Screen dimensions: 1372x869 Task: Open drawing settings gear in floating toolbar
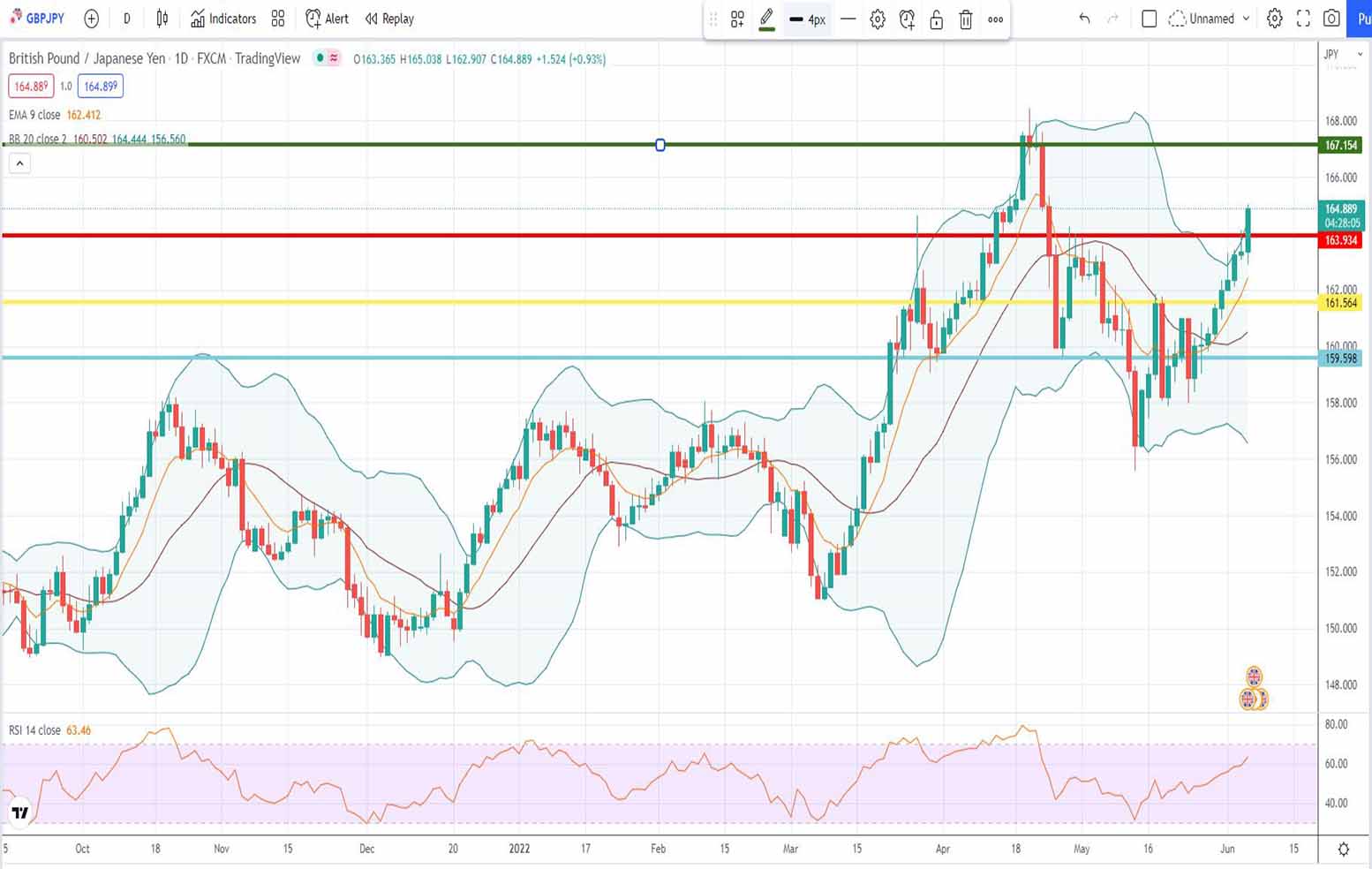click(x=878, y=19)
